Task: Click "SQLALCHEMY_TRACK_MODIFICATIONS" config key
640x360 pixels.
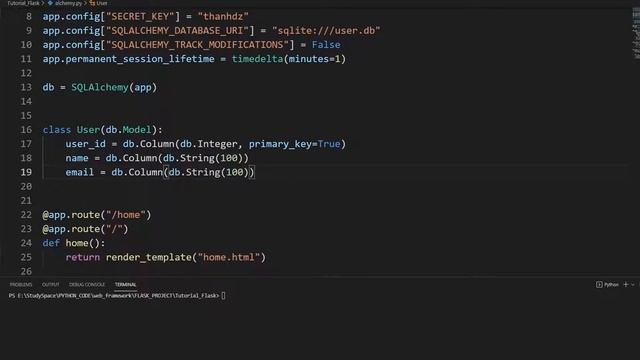Action: [x=197, y=45]
